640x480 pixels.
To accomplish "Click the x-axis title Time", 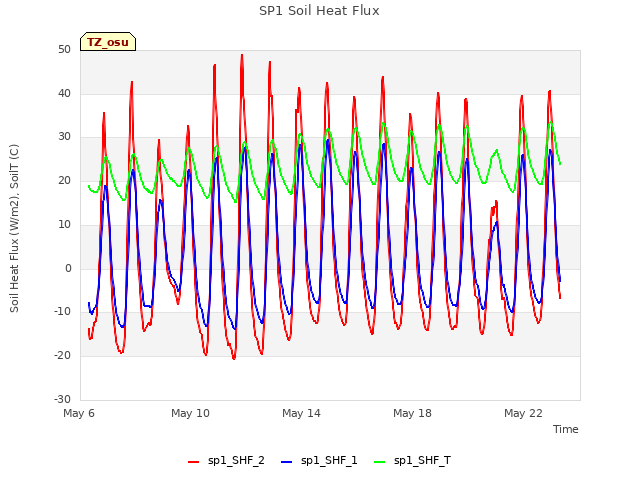I will [x=565, y=429].
